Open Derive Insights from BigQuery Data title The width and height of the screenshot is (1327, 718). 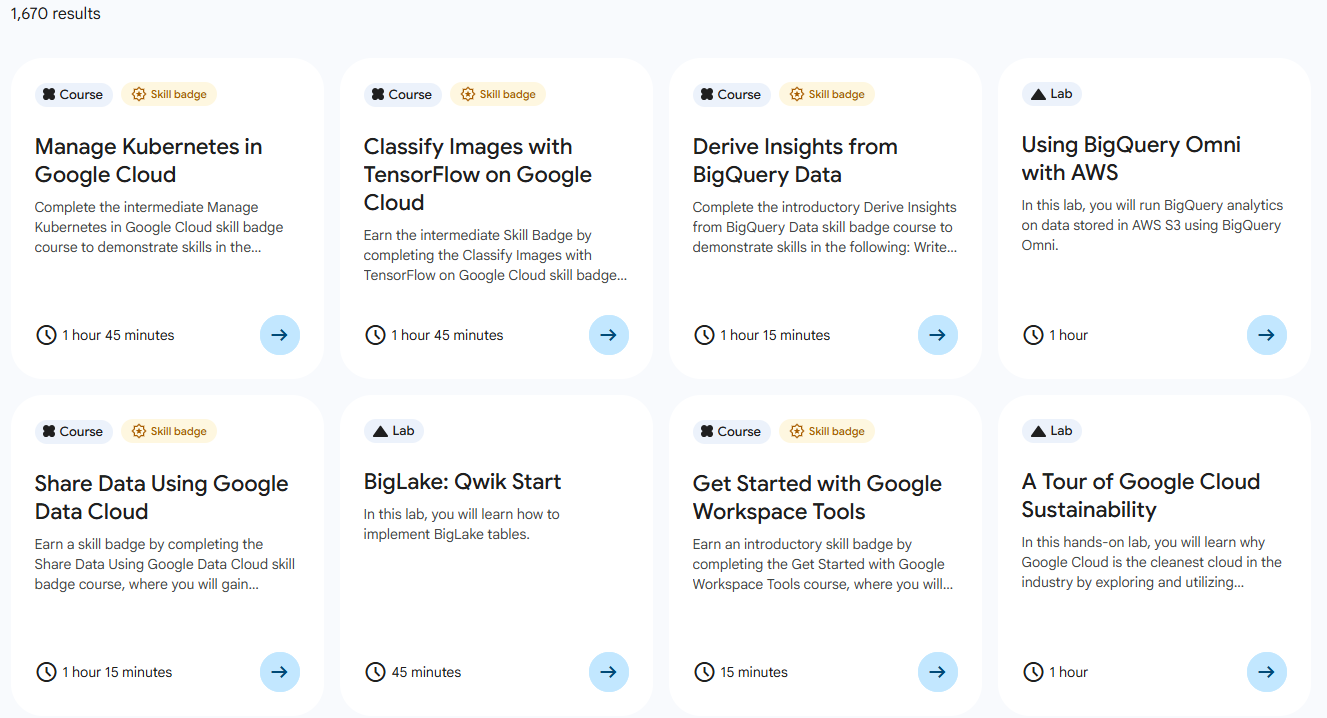pos(794,160)
